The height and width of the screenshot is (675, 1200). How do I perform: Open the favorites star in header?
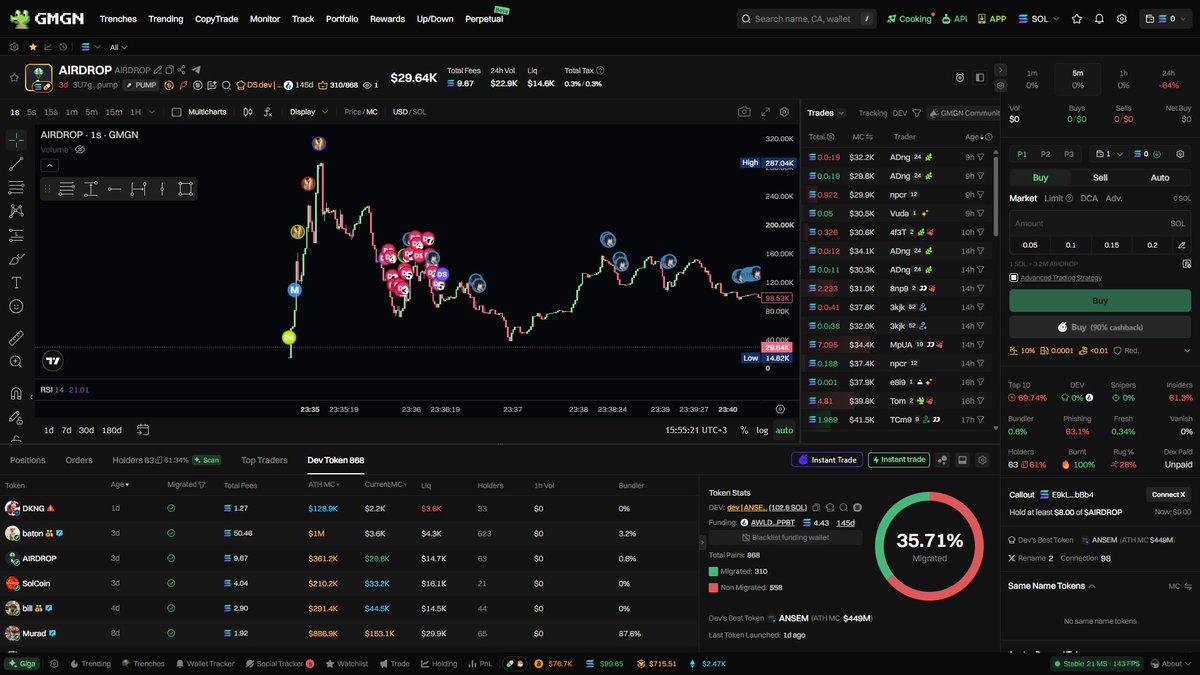tap(1076, 18)
